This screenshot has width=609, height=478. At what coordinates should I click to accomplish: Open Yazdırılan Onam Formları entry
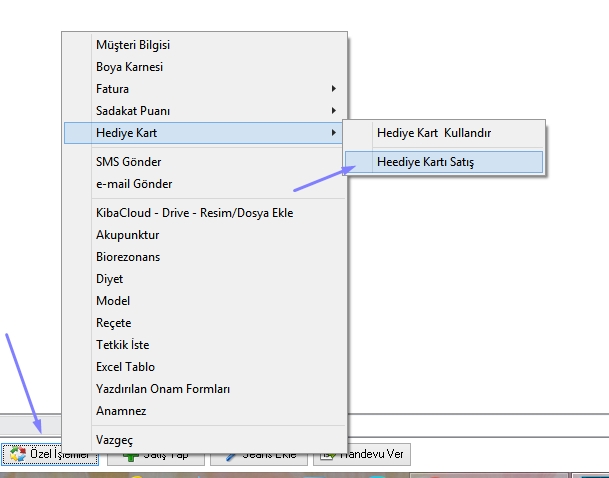click(x=163, y=389)
